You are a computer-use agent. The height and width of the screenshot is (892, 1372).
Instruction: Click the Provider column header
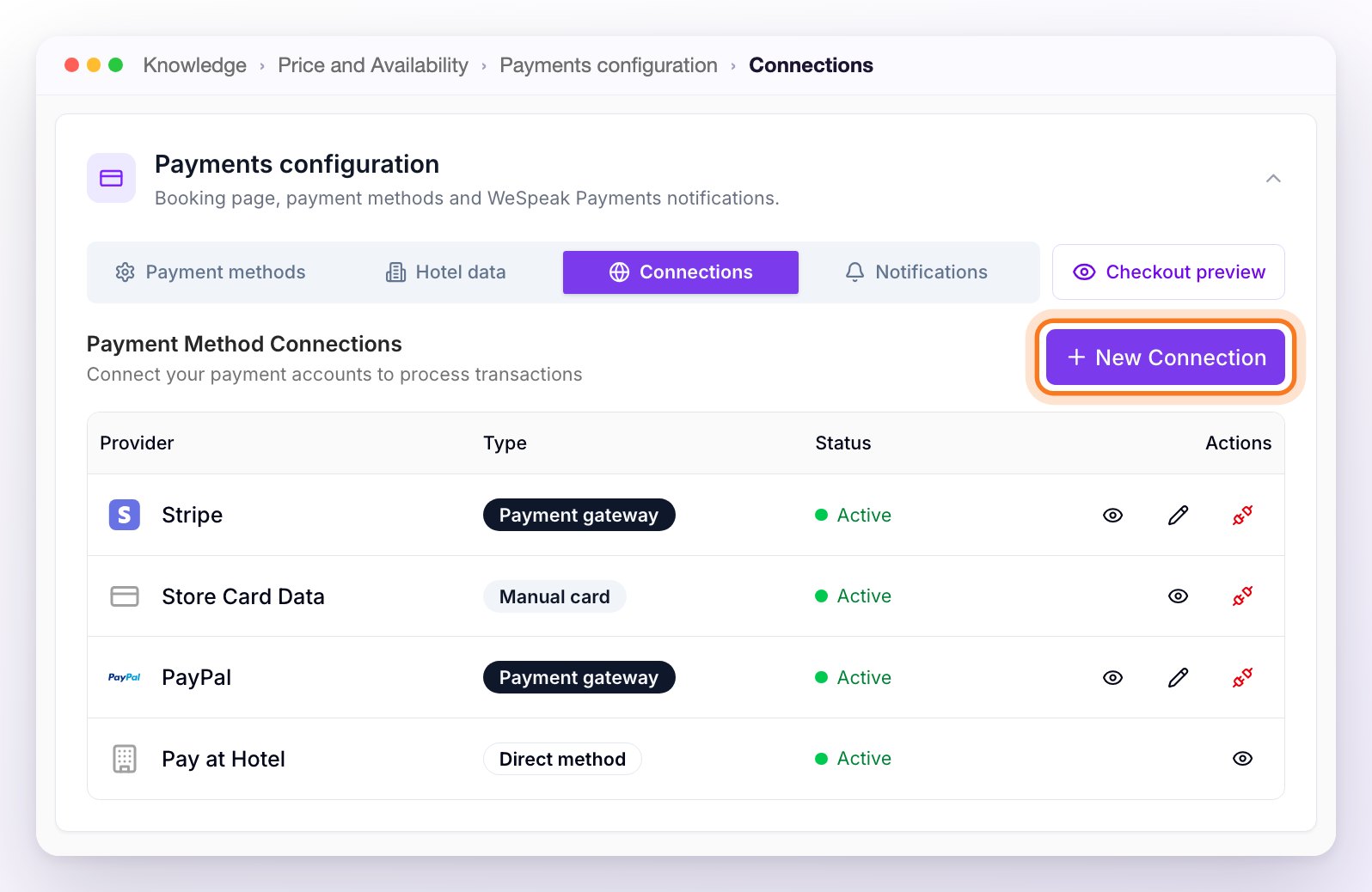click(137, 443)
